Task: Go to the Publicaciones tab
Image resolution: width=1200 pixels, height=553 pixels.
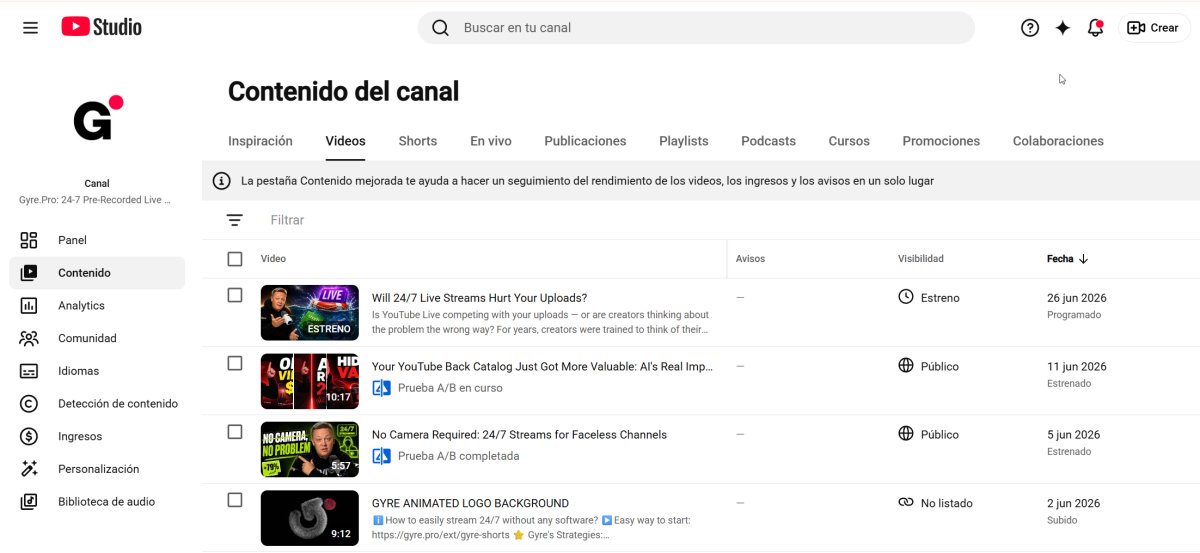Action: [x=585, y=141]
